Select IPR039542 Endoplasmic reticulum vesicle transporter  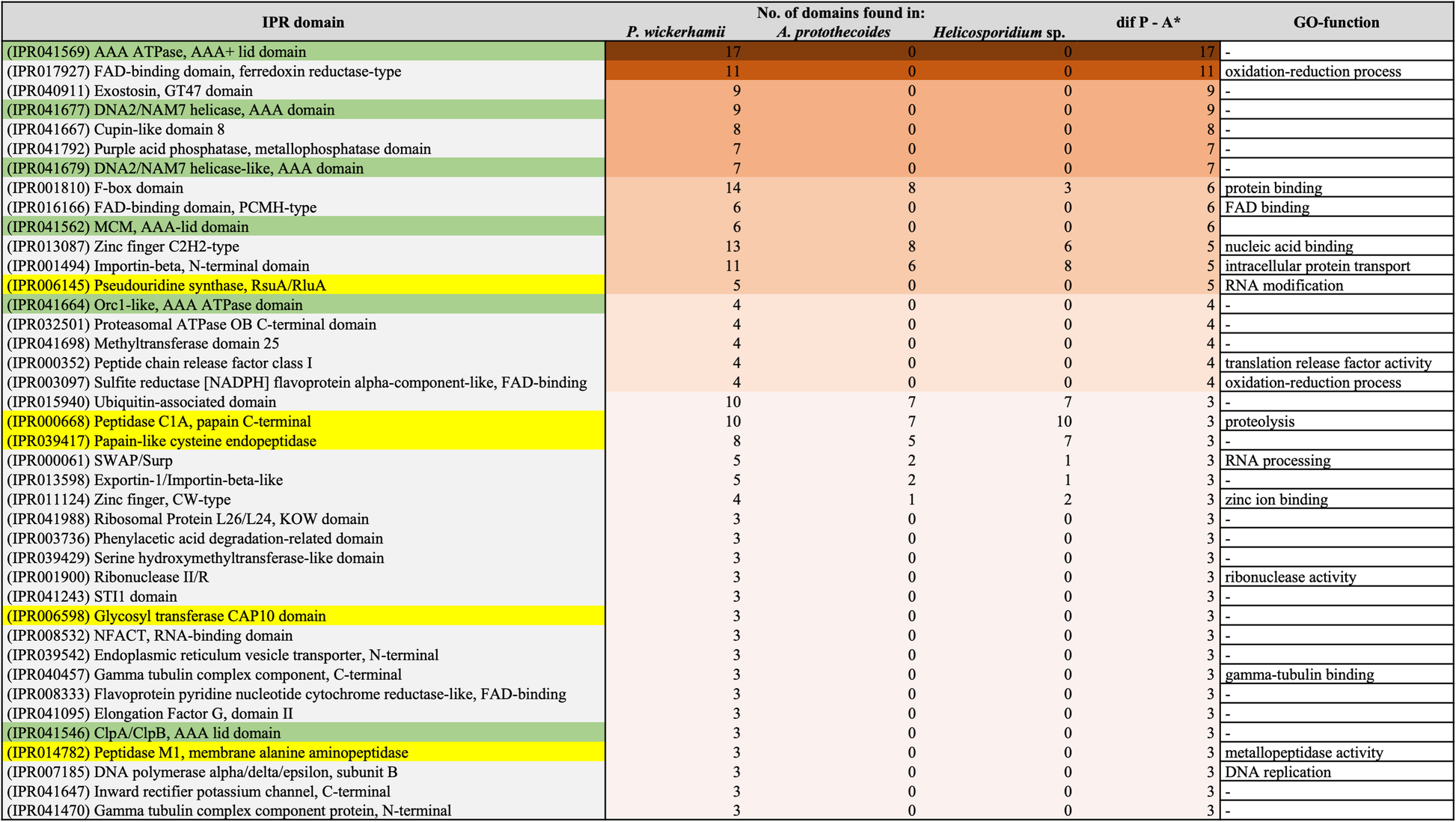304,655
